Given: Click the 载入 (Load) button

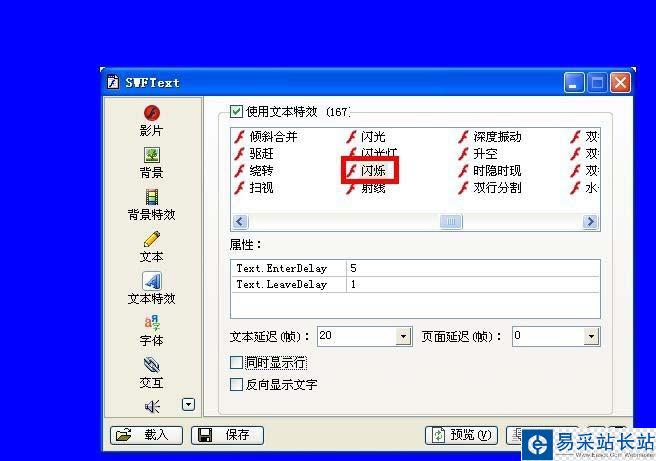Looking at the screenshot, I should pos(146,435).
